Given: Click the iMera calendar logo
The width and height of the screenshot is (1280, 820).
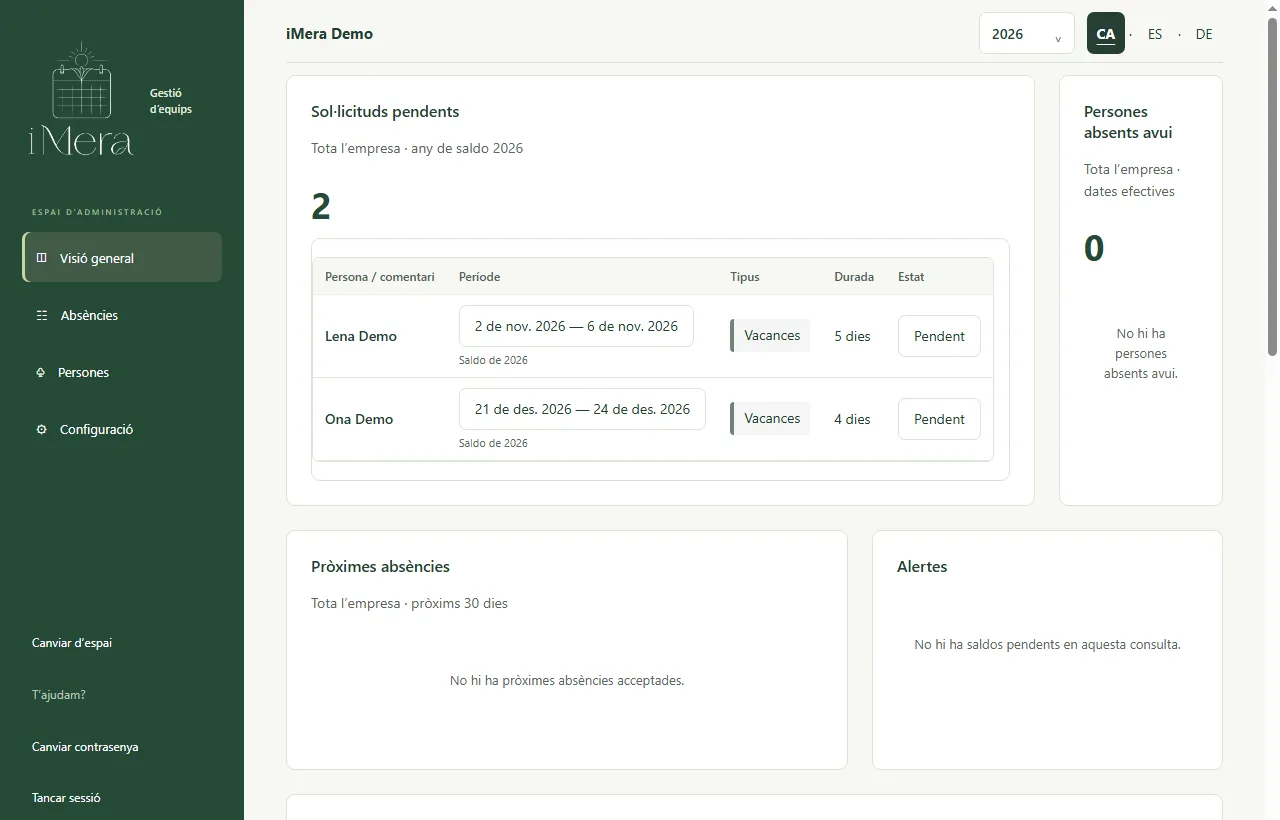Looking at the screenshot, I should point(81,99).
